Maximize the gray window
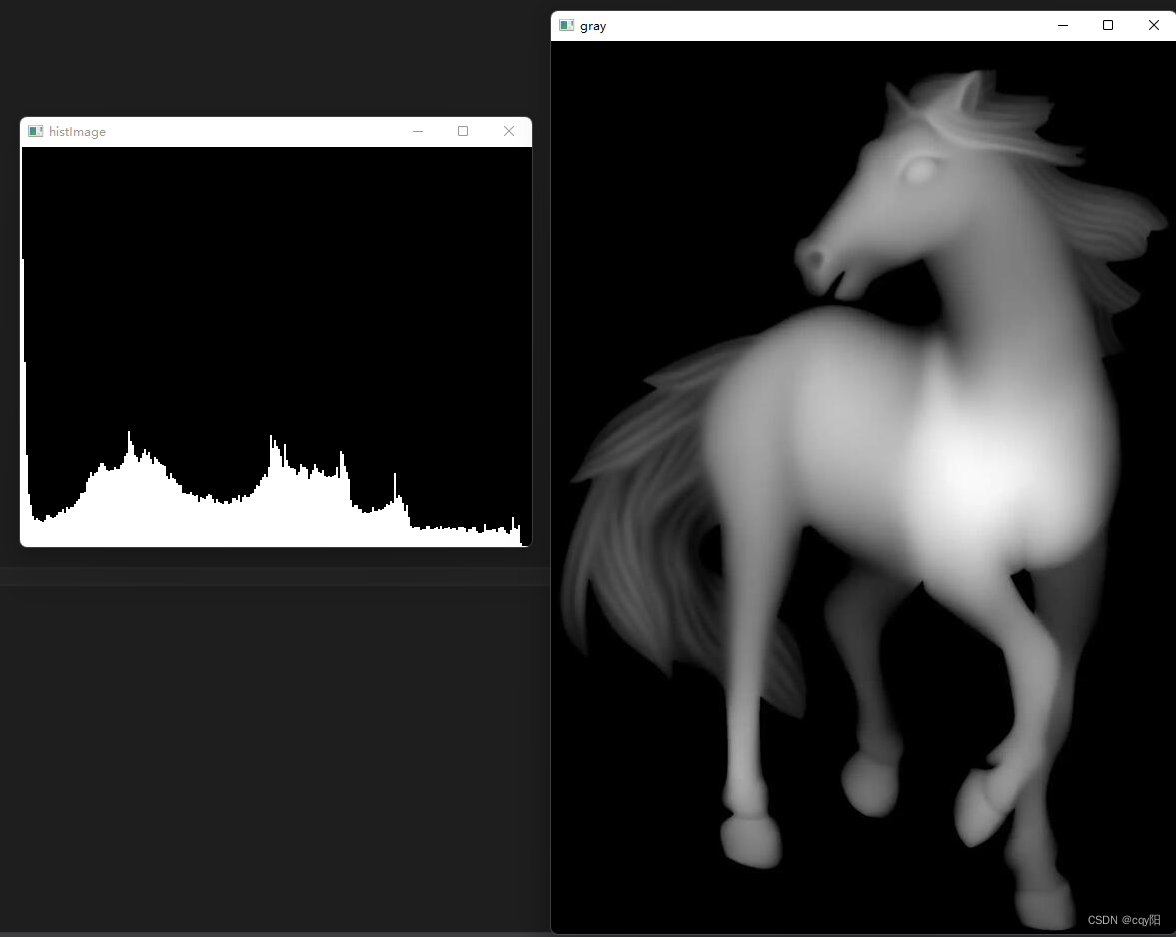1176x937 pixels. (1108, 25)
